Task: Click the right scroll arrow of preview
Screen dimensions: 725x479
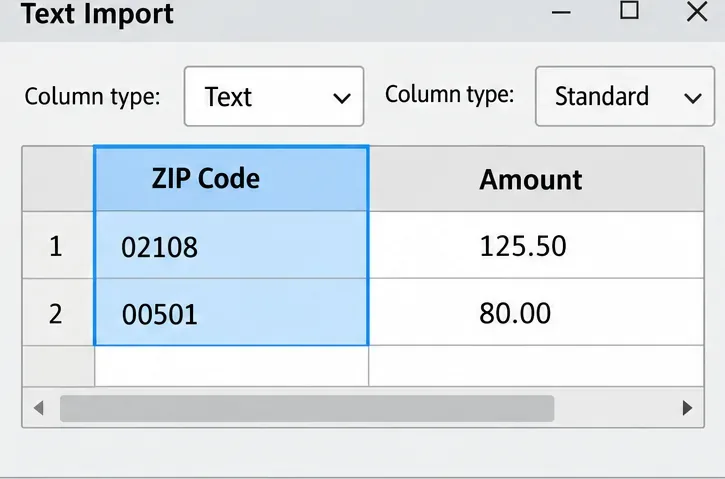Action: (688, 408)
